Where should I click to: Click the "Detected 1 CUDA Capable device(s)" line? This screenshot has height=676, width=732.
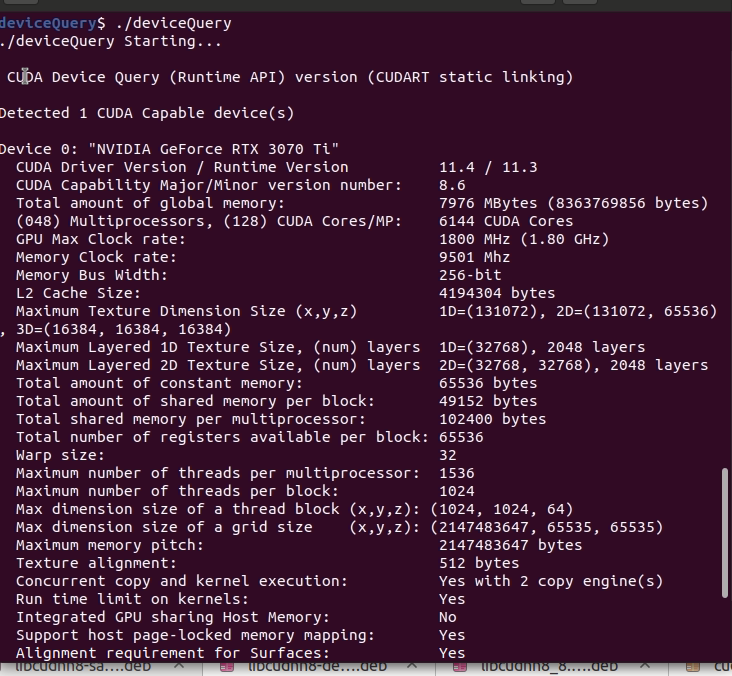[x=146, y=113]
